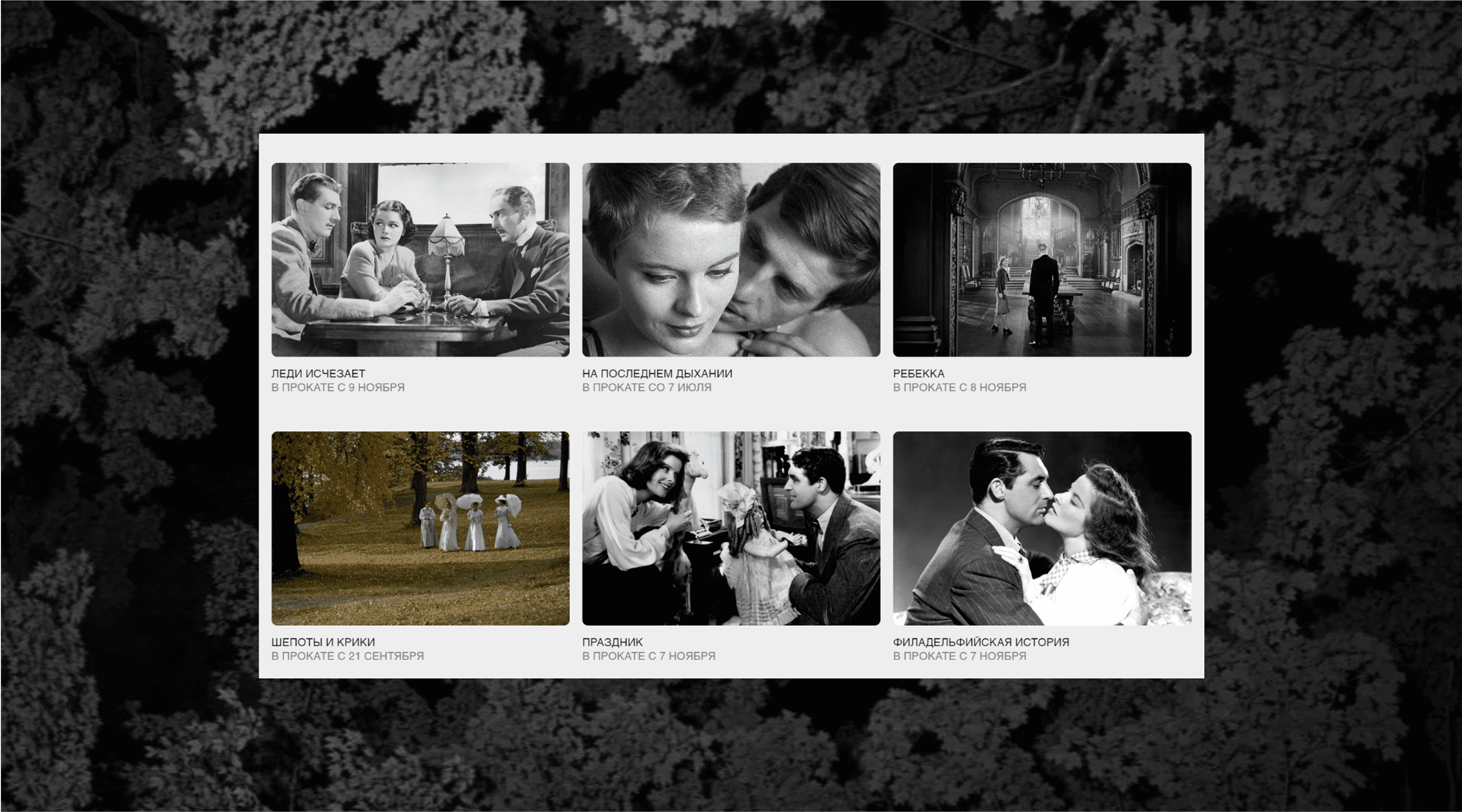Screen dimensions: 1462x812
Task: Select the Ребекка movie image
Action: tap(1042, 260)
